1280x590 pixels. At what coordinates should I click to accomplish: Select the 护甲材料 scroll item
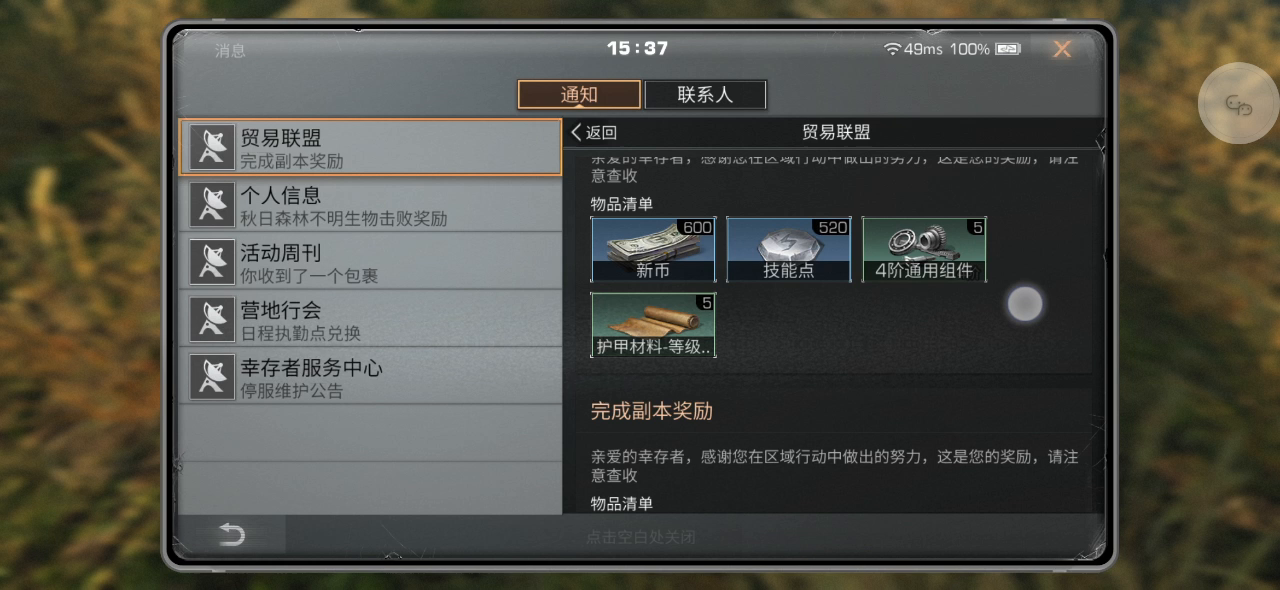[653, 325]
